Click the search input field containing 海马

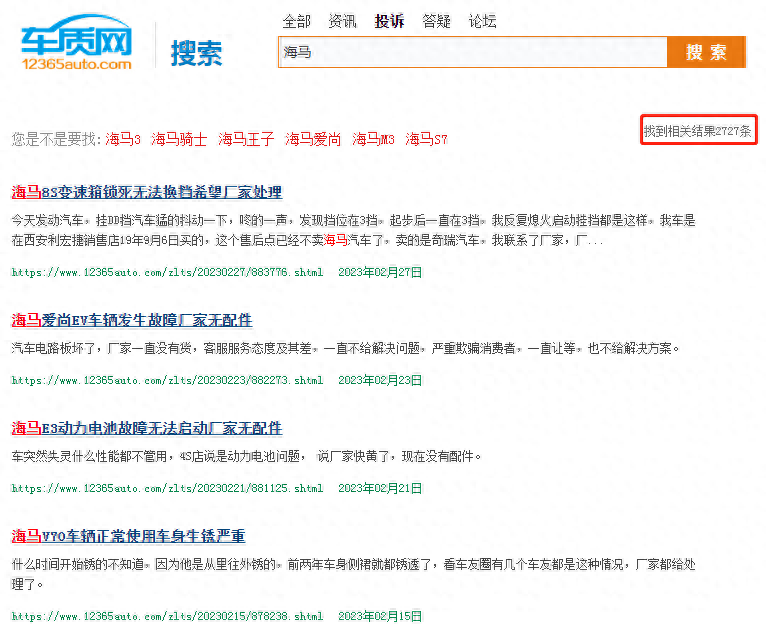[x=472, y=52]
